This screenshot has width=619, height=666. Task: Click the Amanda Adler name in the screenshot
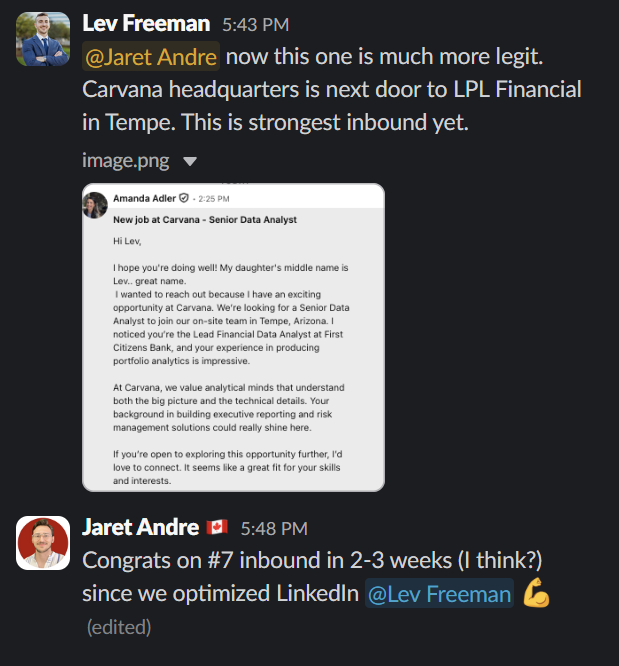(144, 198)
